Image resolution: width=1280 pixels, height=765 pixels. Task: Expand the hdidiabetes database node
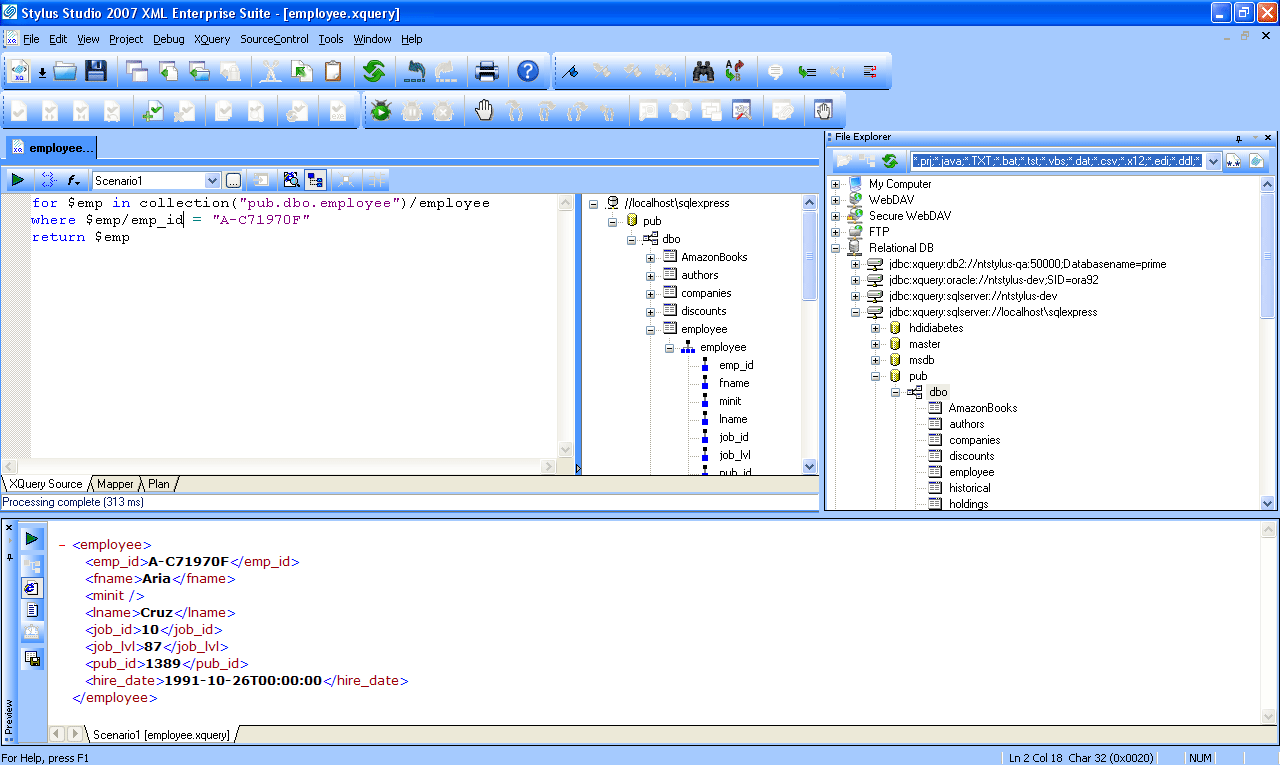pyautogui.click(x=876, y=328)
